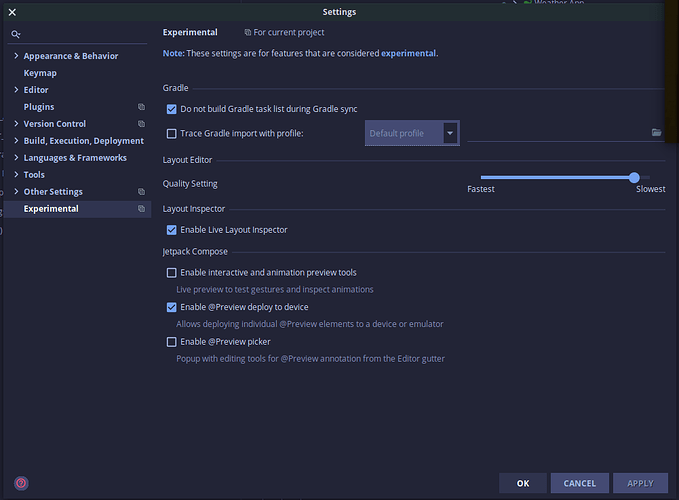Expand the Build, Execution, Deployment group
679x500 pixels.
[x=16, y=141]
